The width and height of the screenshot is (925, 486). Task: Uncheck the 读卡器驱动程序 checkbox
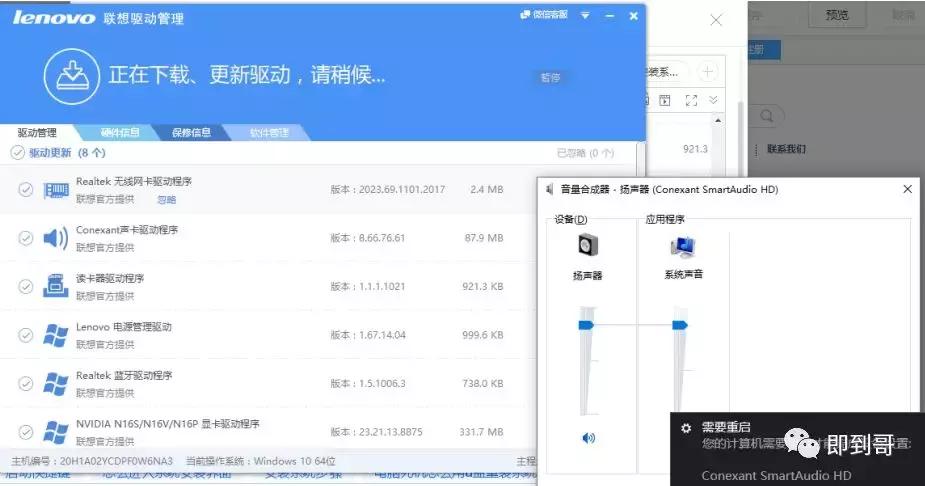coord(25,287)
